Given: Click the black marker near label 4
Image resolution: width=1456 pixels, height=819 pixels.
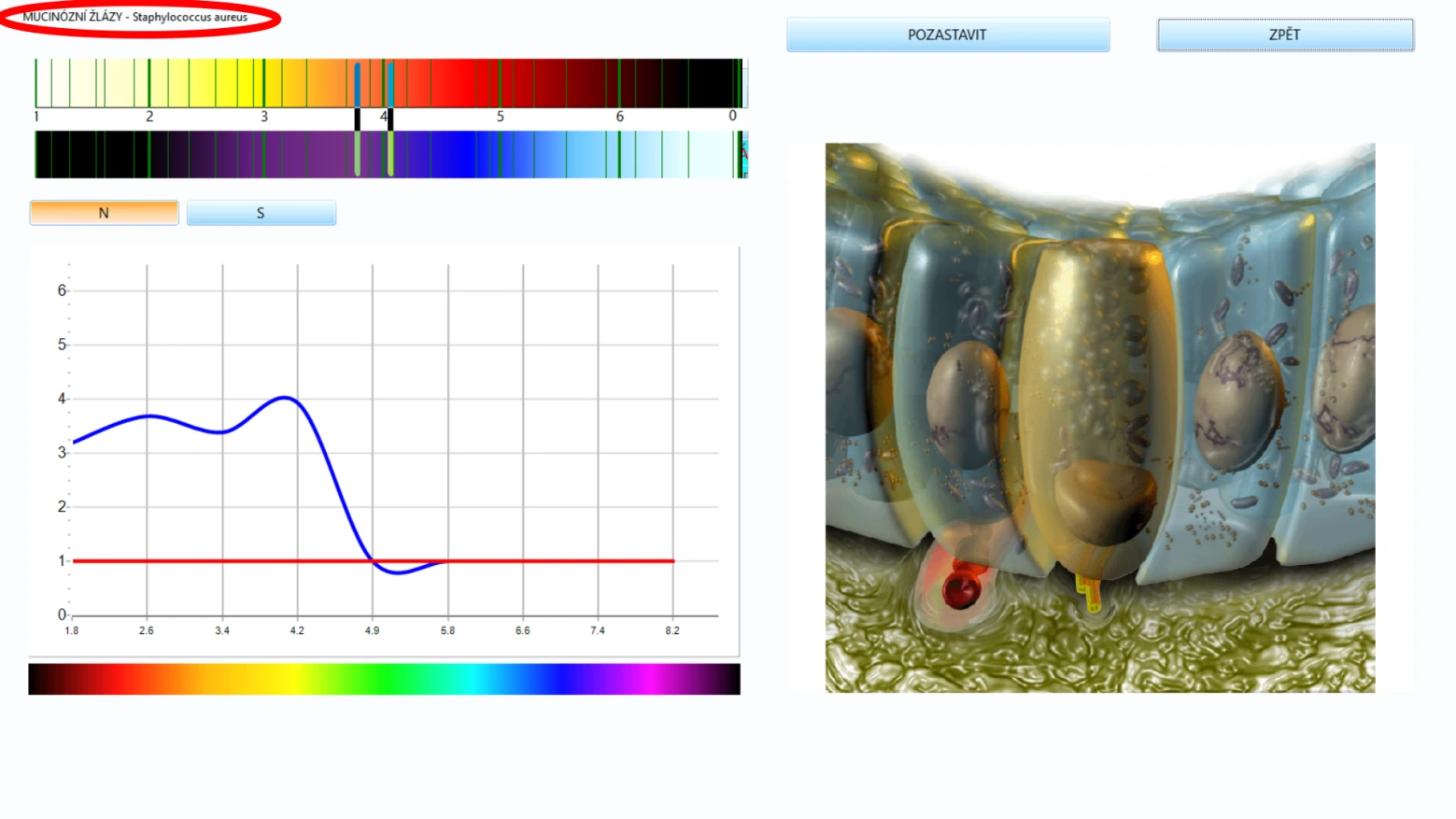Looking at the screenshot, I should coord(390,120).
